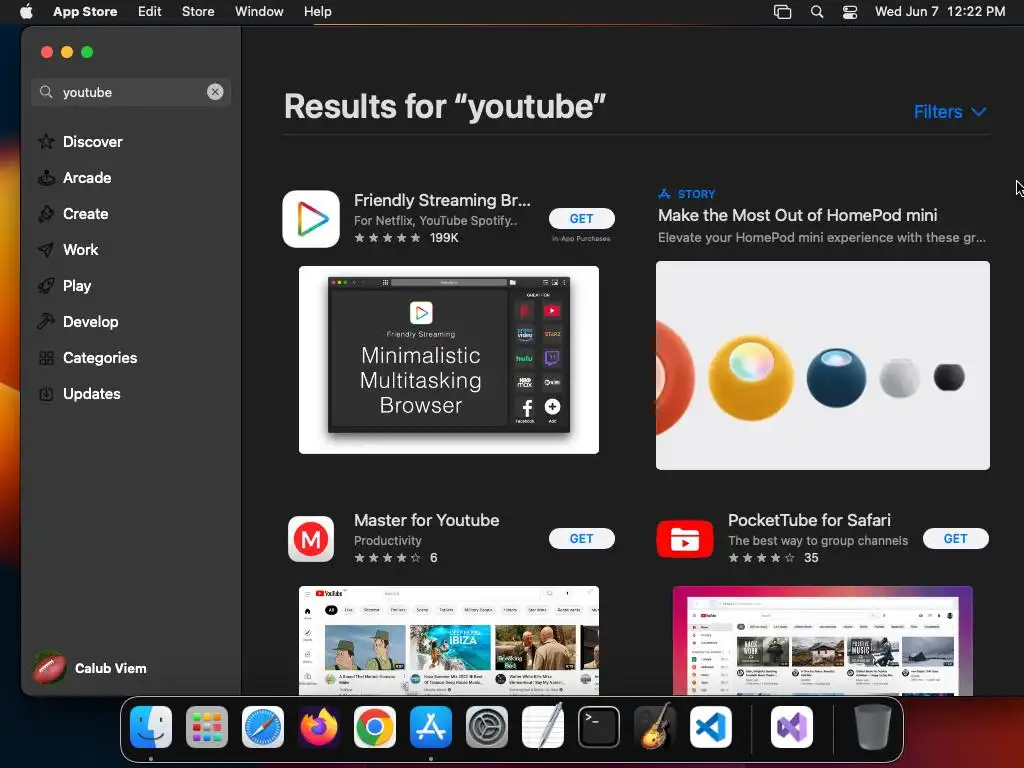The height and width of the screenshot is (768, 1024).
Task: Open the Master for Youtube title
Action: (426, 520)
